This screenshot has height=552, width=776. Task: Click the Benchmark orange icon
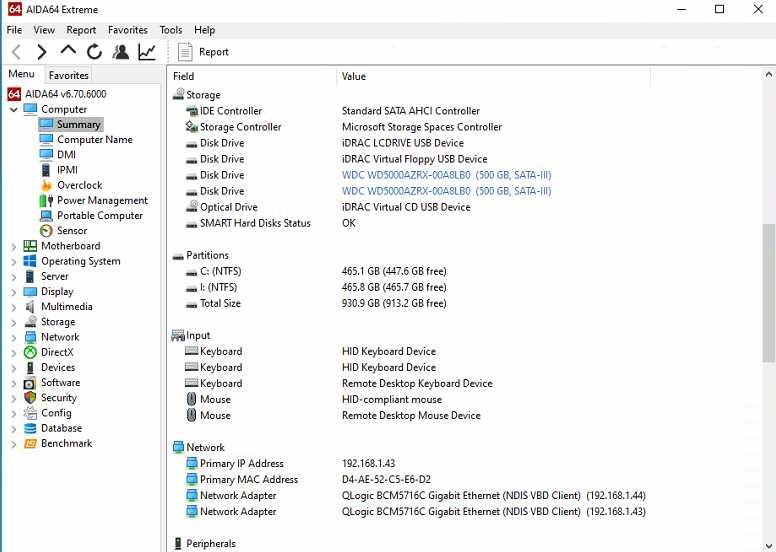(30, 444)
